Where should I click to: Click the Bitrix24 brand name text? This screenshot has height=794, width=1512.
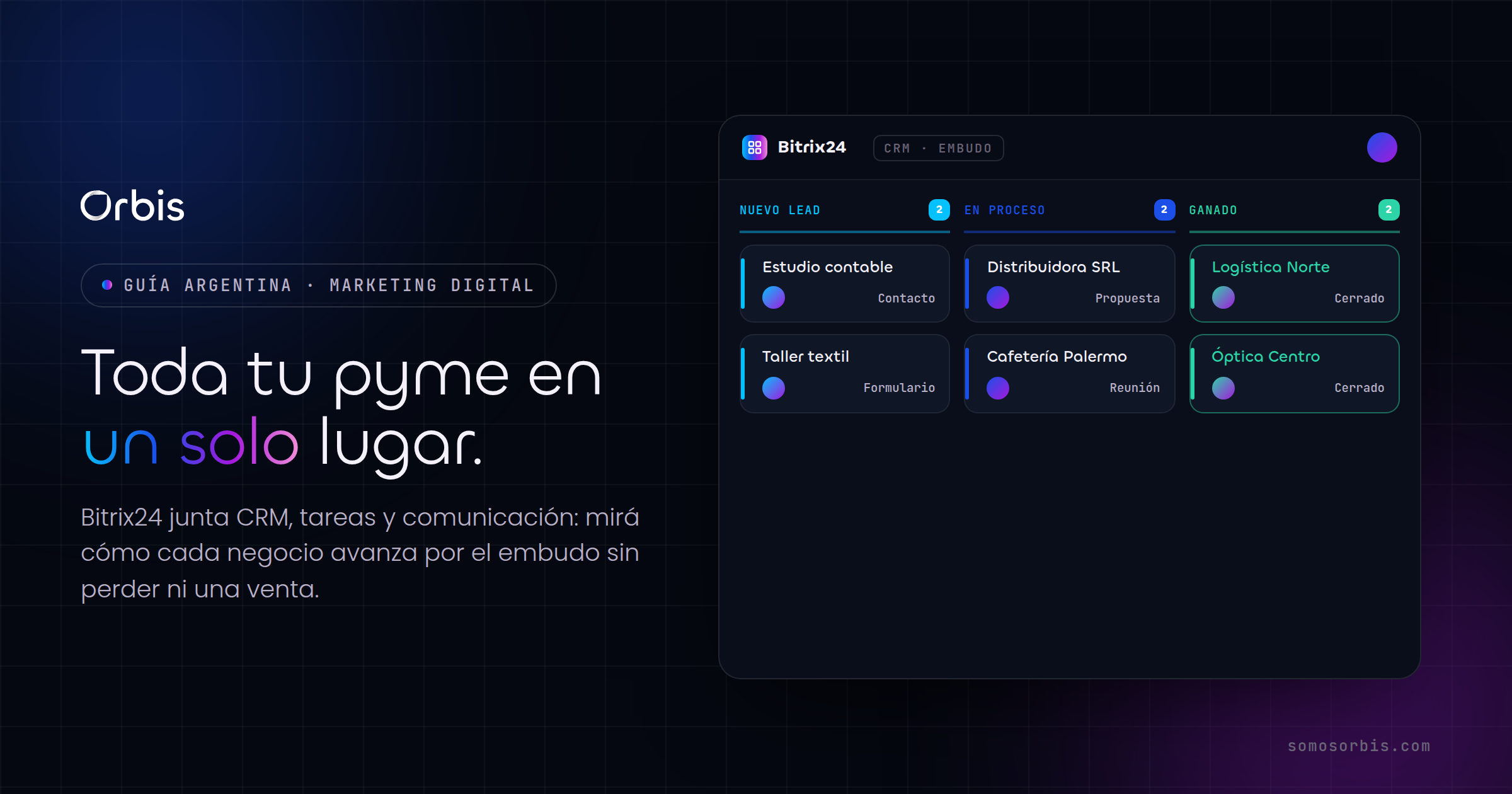(x=811, y=147)
